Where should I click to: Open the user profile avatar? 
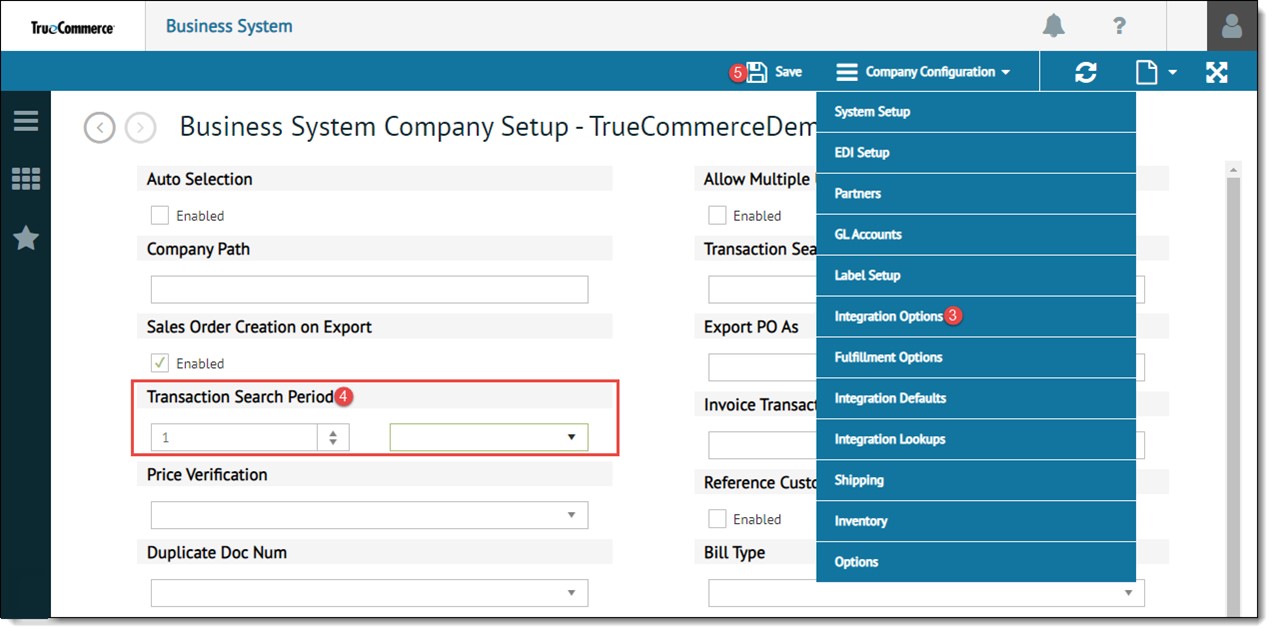point(1232,25)
